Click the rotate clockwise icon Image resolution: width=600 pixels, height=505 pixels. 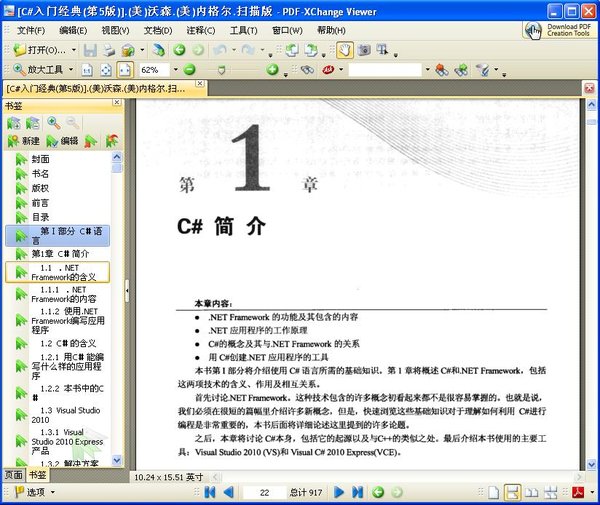(x=311, y=50)
